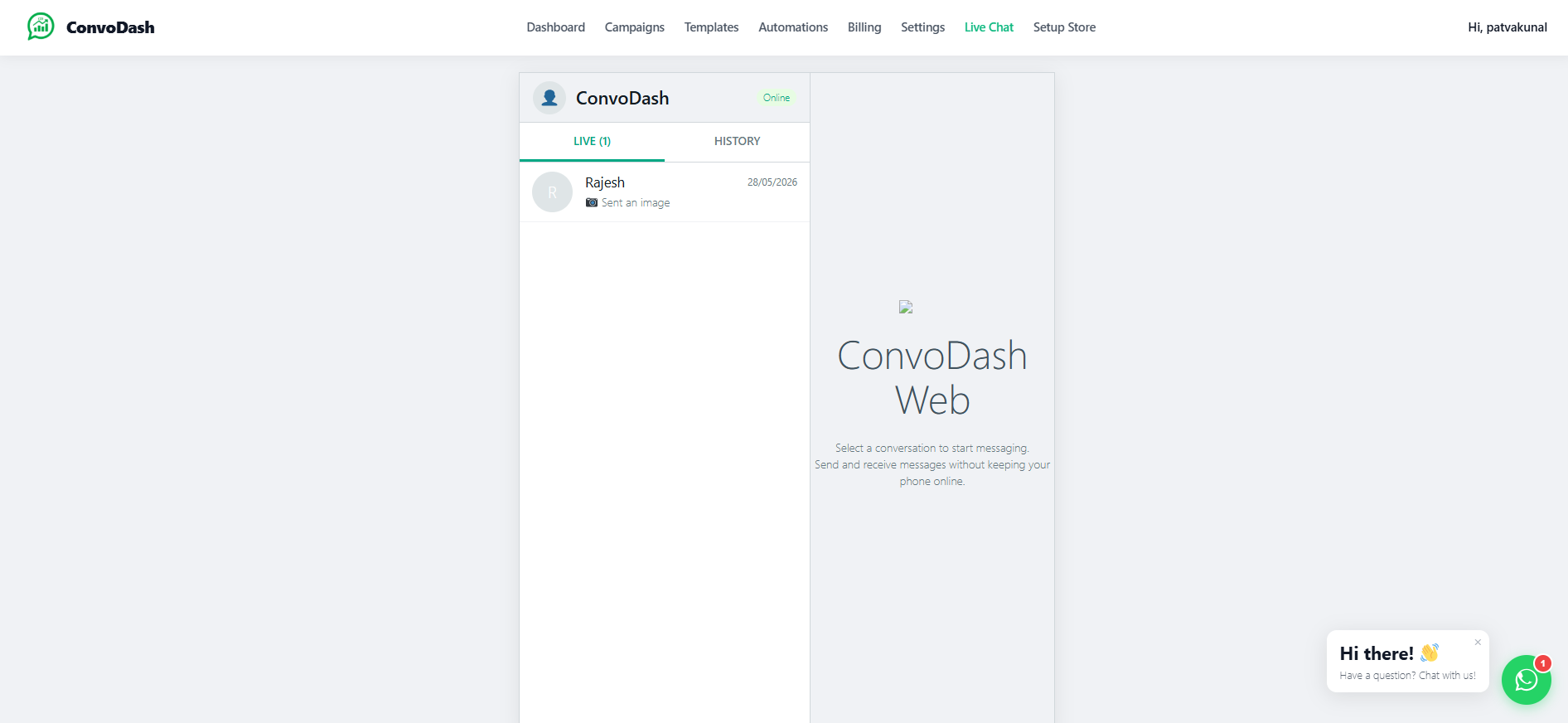Screen dimensions: 1568x723
Task: Click Have a question? Chat with us!
Action: click(1407, 676)
